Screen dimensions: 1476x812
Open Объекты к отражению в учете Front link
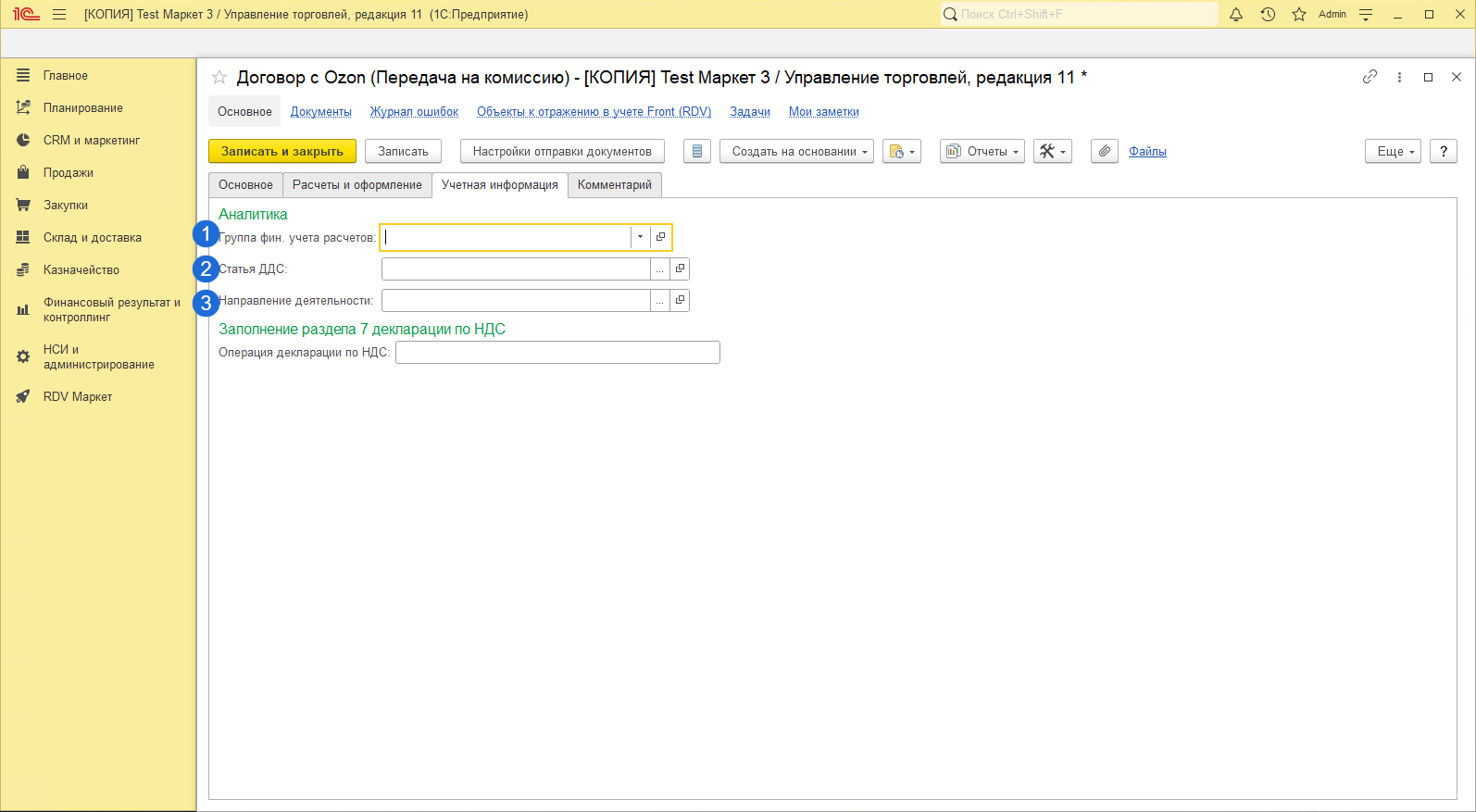tap(594, 112)
